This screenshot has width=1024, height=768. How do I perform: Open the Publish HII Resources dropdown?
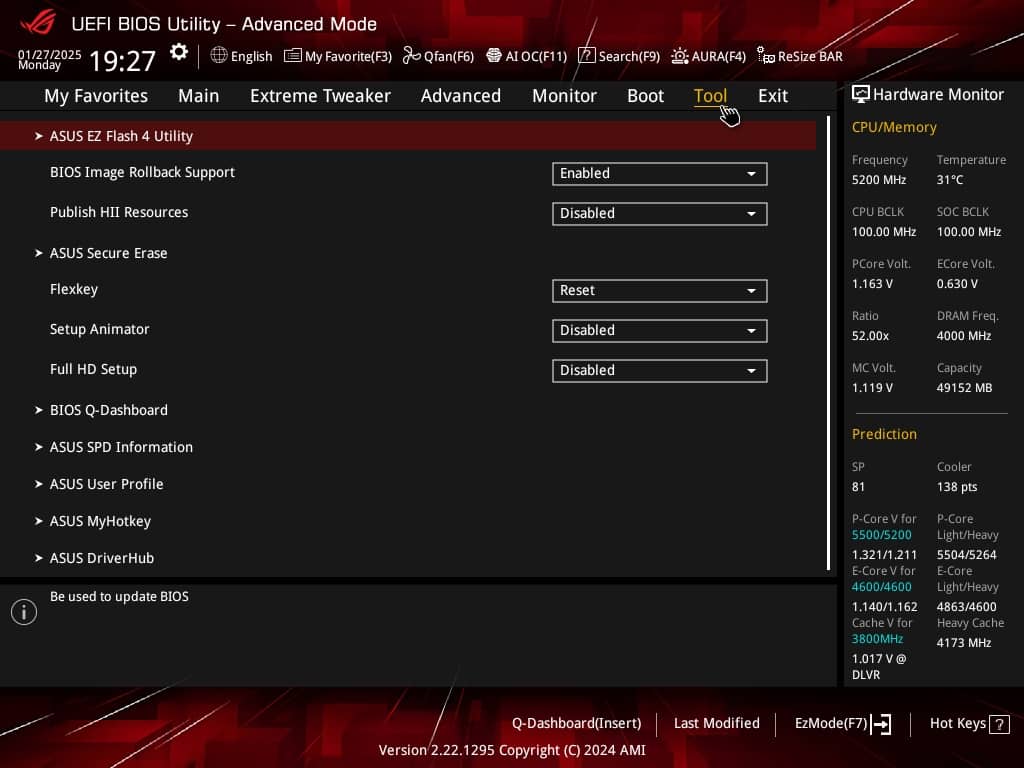coord(660,214)
